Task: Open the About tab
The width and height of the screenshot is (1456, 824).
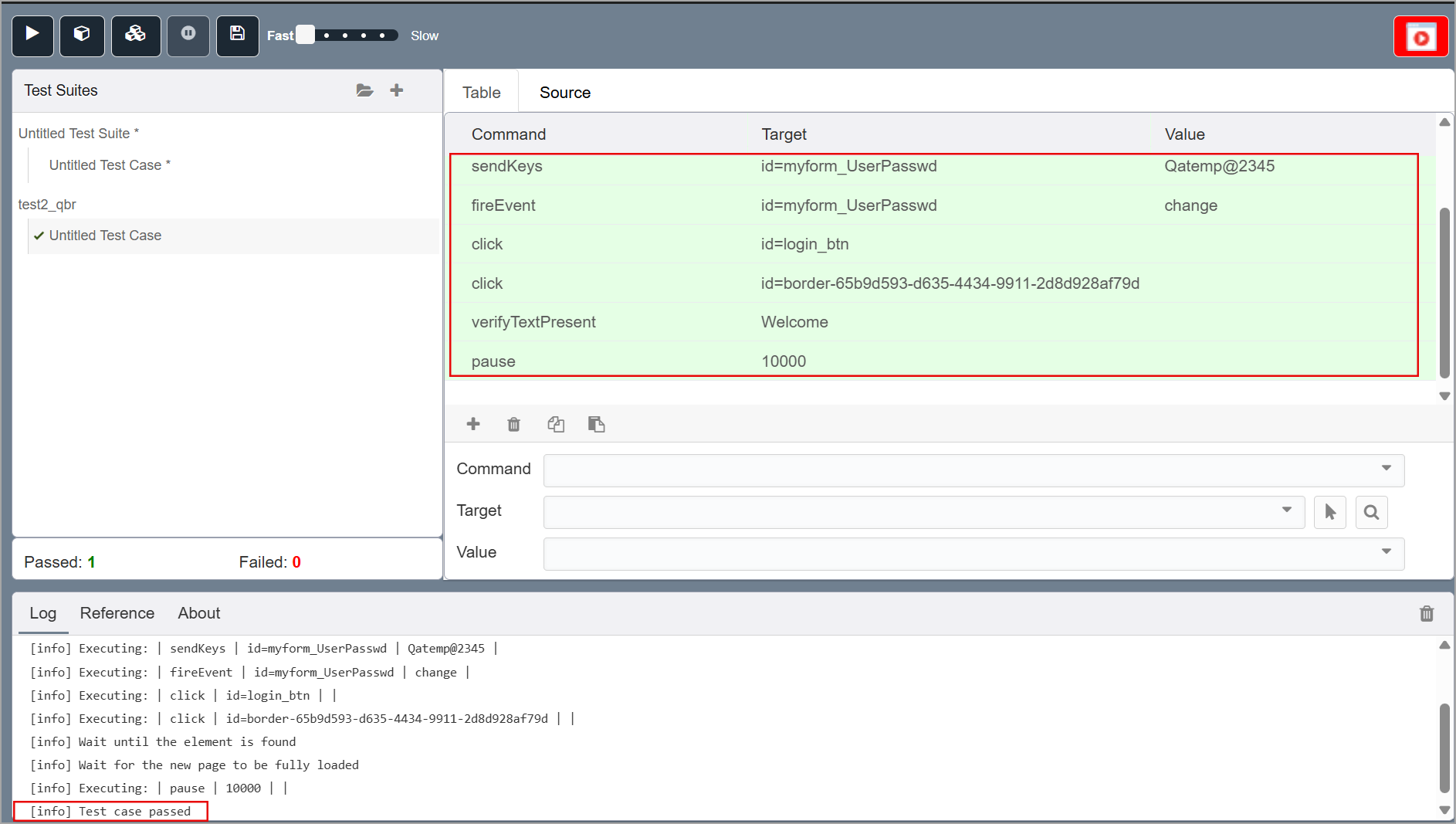Action: [x=199, y=613]
